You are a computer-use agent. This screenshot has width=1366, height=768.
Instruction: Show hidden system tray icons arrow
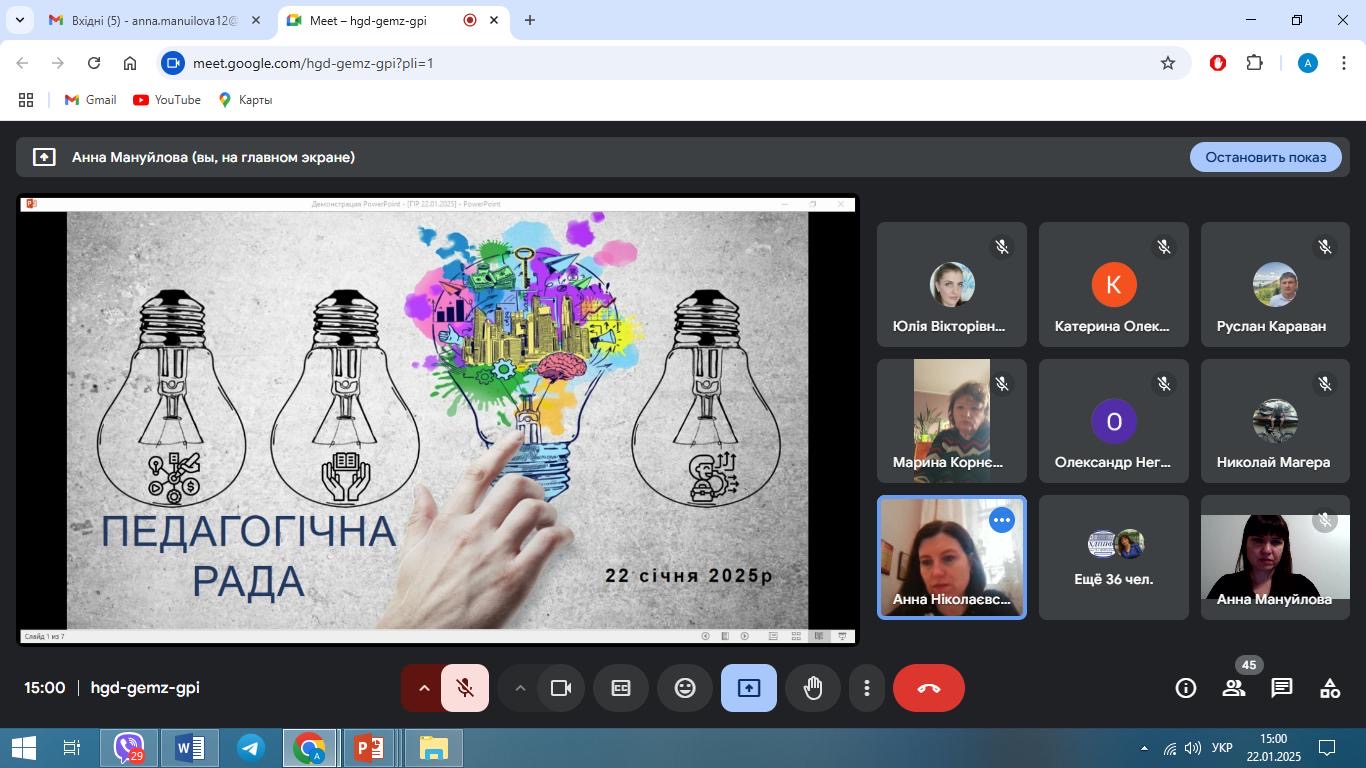point(1144,748)
